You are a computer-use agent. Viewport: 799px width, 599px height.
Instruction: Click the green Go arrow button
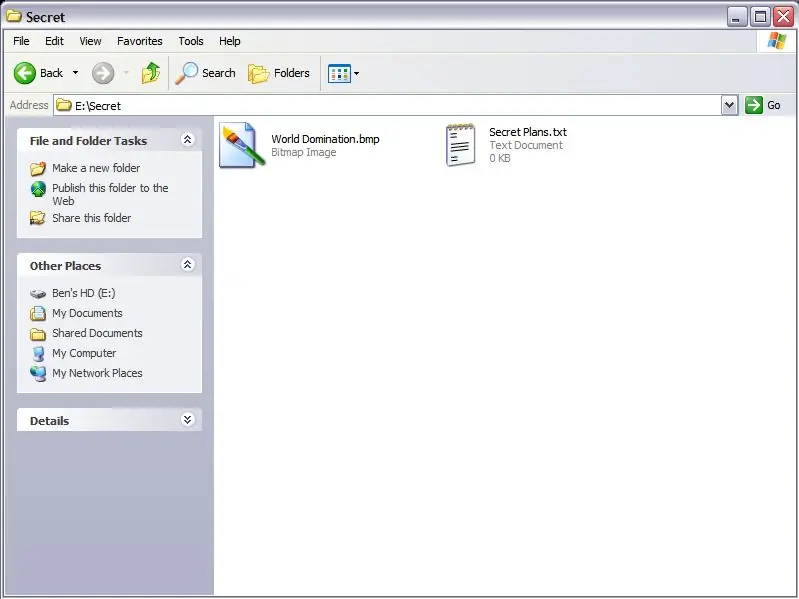click(754, 105)
